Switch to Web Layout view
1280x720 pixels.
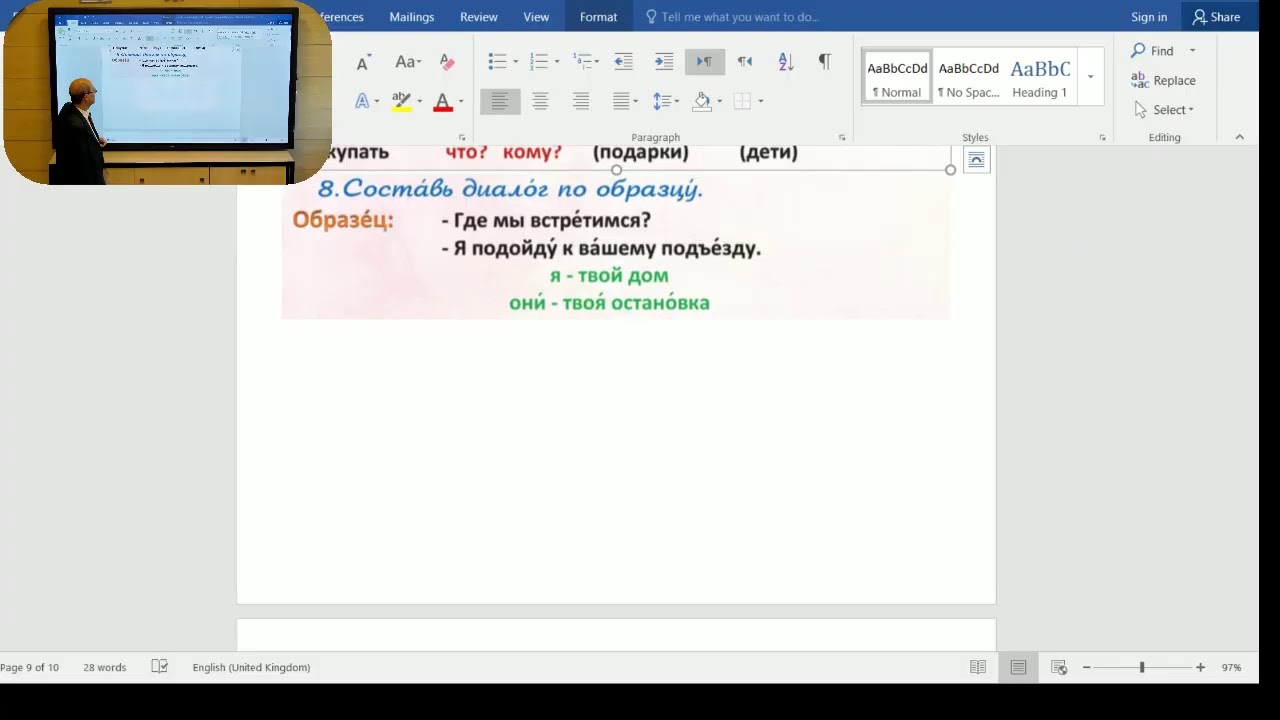(x=1059, y=667)
